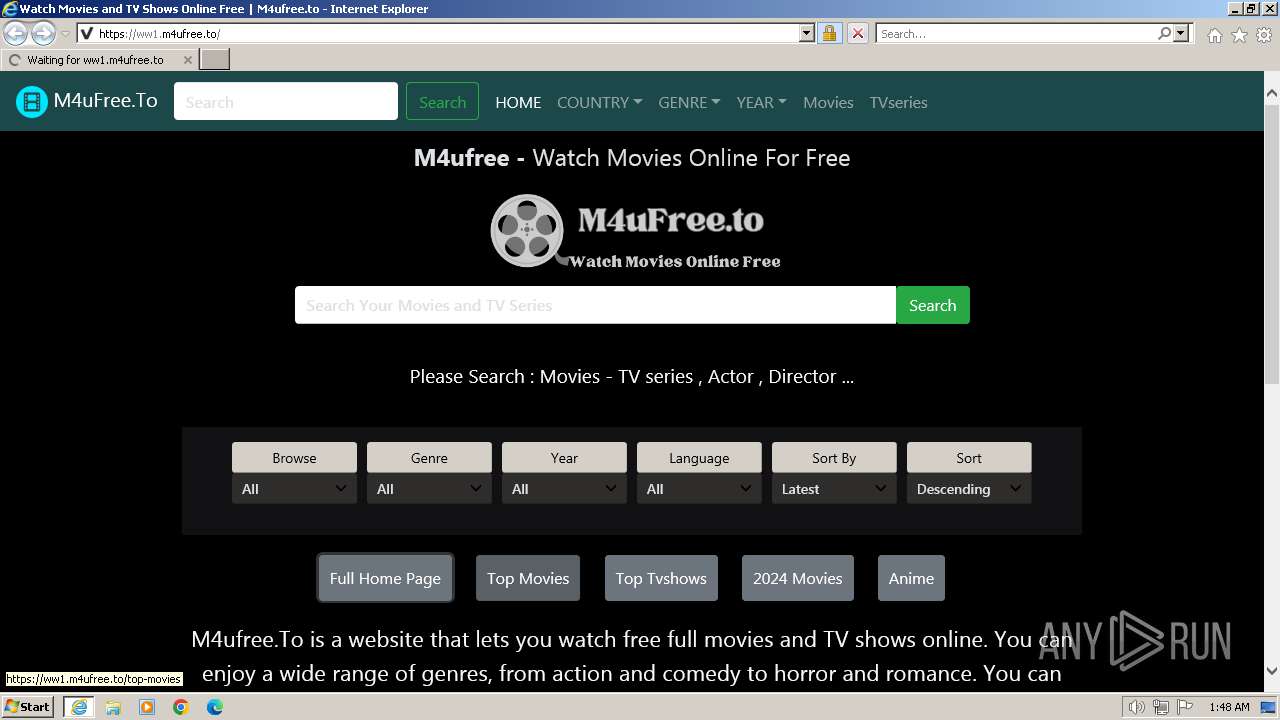Open the Sort 'Descending' dropdown
Image resolution: width=1280 pixels, height=720 pixels.
click(969, 489)
